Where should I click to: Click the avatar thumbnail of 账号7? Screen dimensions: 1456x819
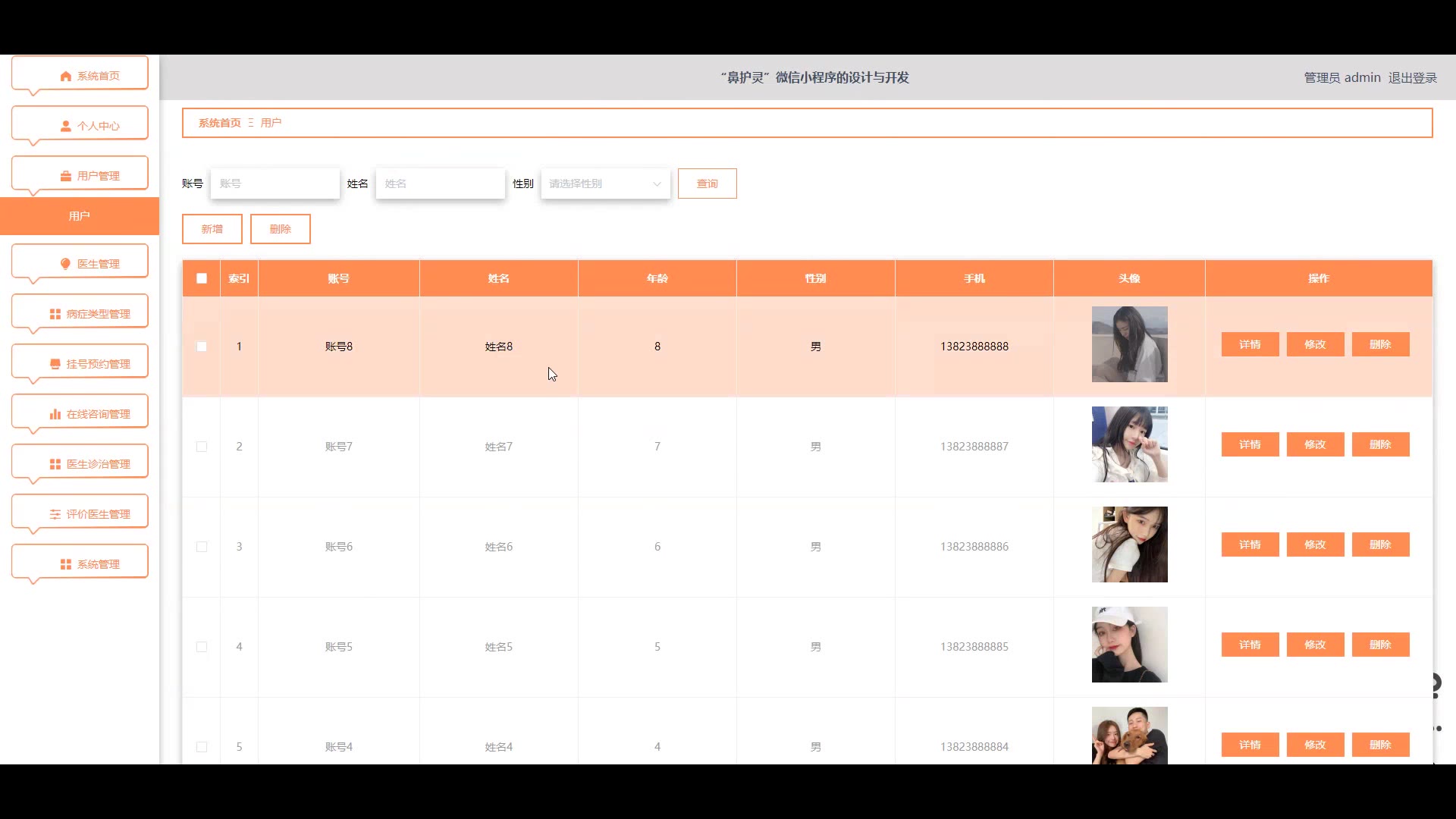[x=1129, y=444]
